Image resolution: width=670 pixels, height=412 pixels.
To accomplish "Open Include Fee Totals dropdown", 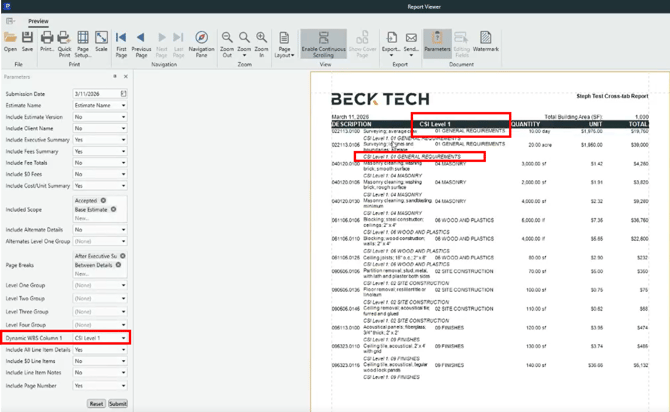I will pyautogui.click(x=123, y=163).
